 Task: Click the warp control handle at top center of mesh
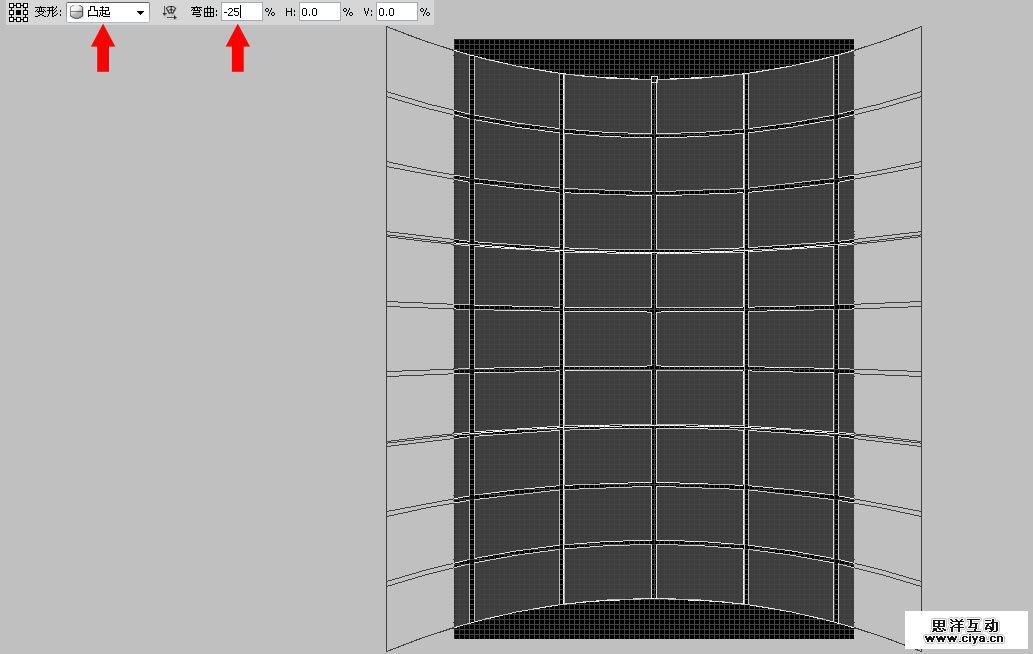(x=654, y=78)
